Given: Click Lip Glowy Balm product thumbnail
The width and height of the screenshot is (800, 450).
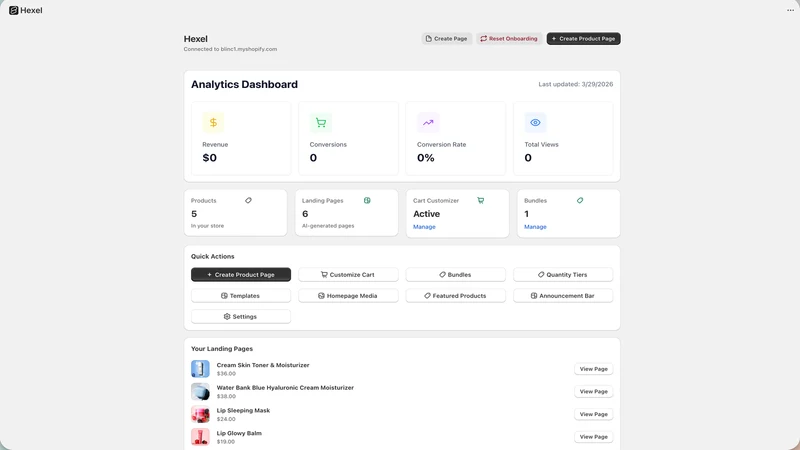Looking at the screenshot, I should [x=201, y=437].
